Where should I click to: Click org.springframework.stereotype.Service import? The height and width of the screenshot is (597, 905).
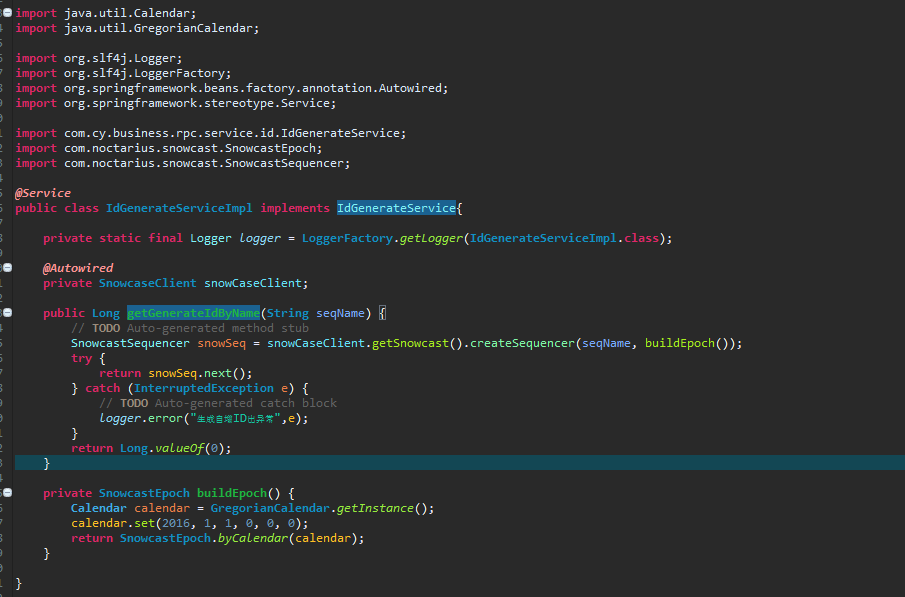click(197, 103)
